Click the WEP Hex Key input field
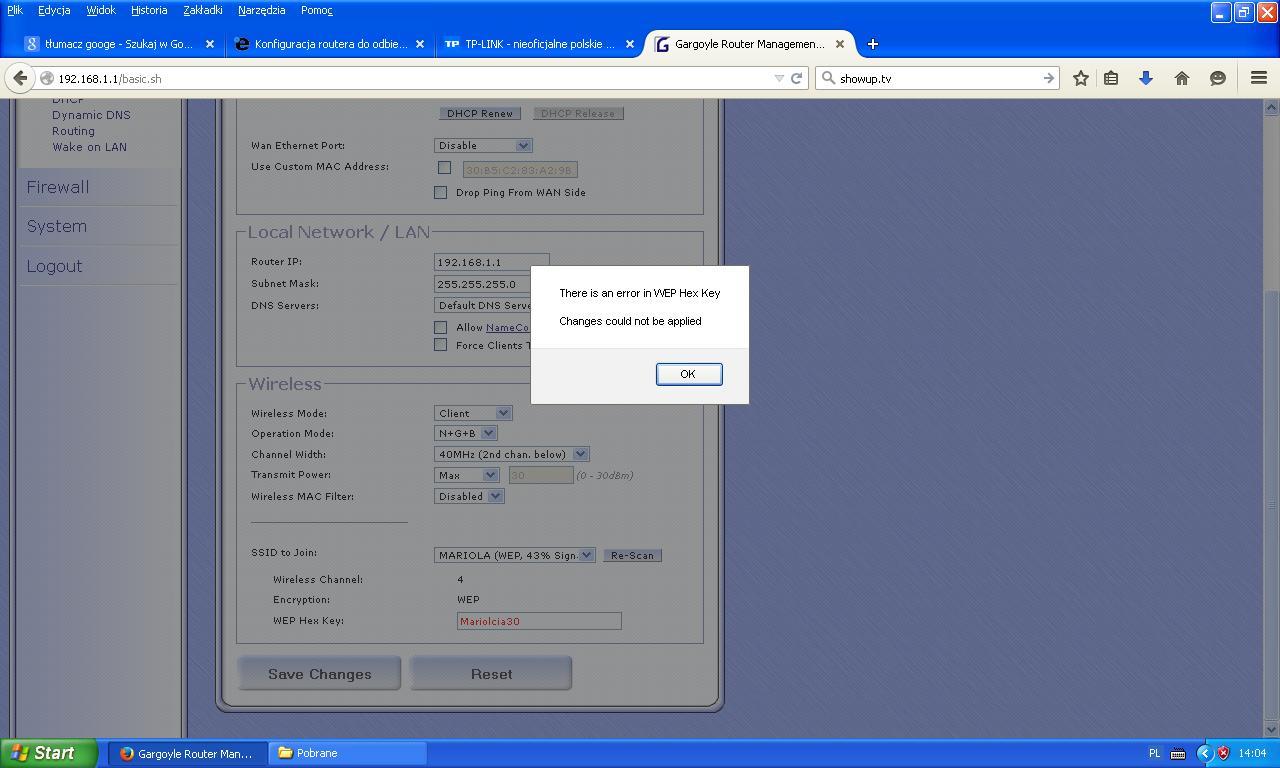 coord(539,621)
